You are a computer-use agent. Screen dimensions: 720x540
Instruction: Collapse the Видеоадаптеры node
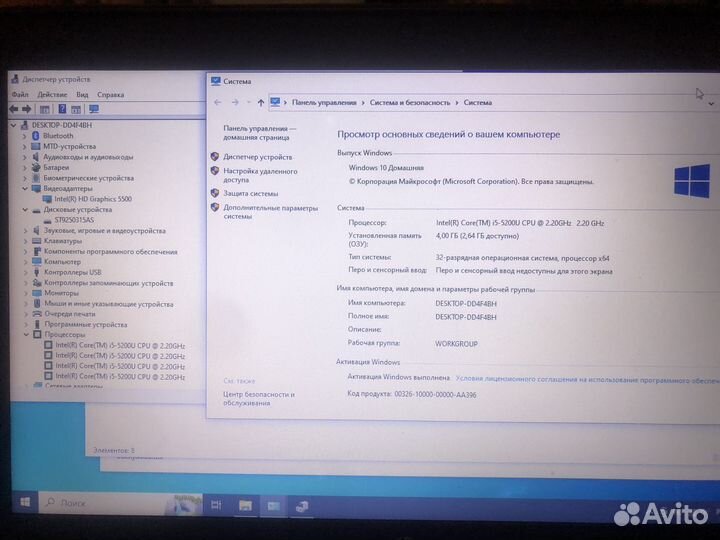coord(25,188)
